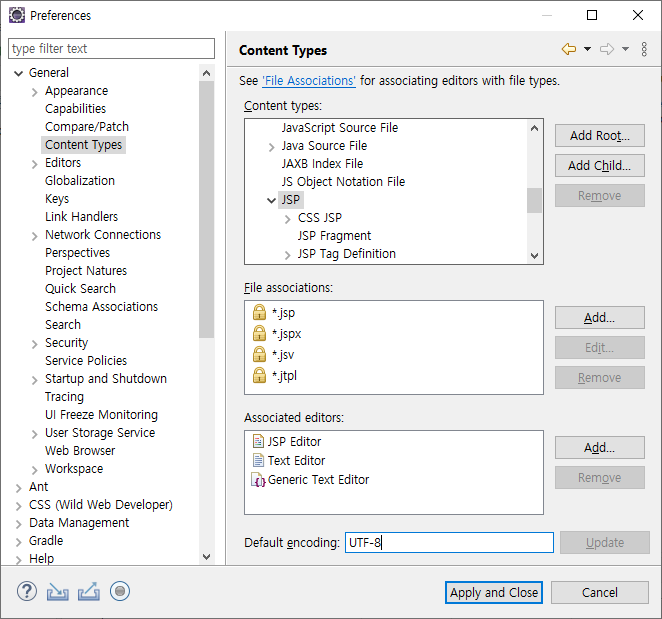The width and height of the screenshot is (662, 619).
Task: Expand the Security node
Action: coord(35,344)
